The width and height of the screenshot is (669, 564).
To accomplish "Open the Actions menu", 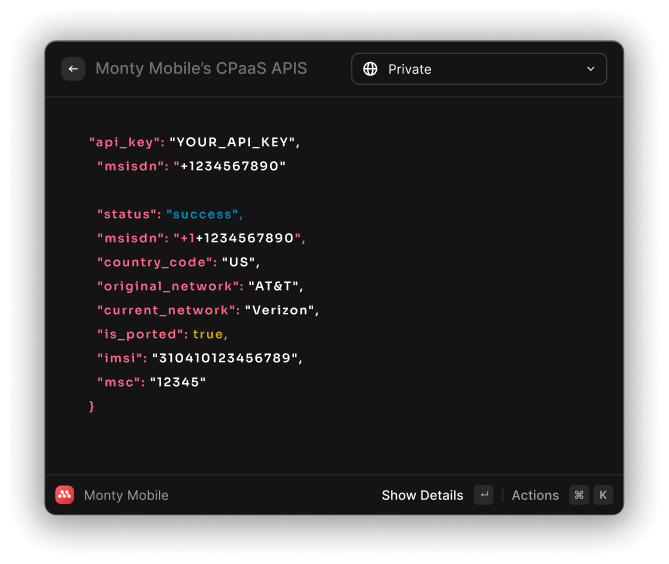I will click(535, 495).
